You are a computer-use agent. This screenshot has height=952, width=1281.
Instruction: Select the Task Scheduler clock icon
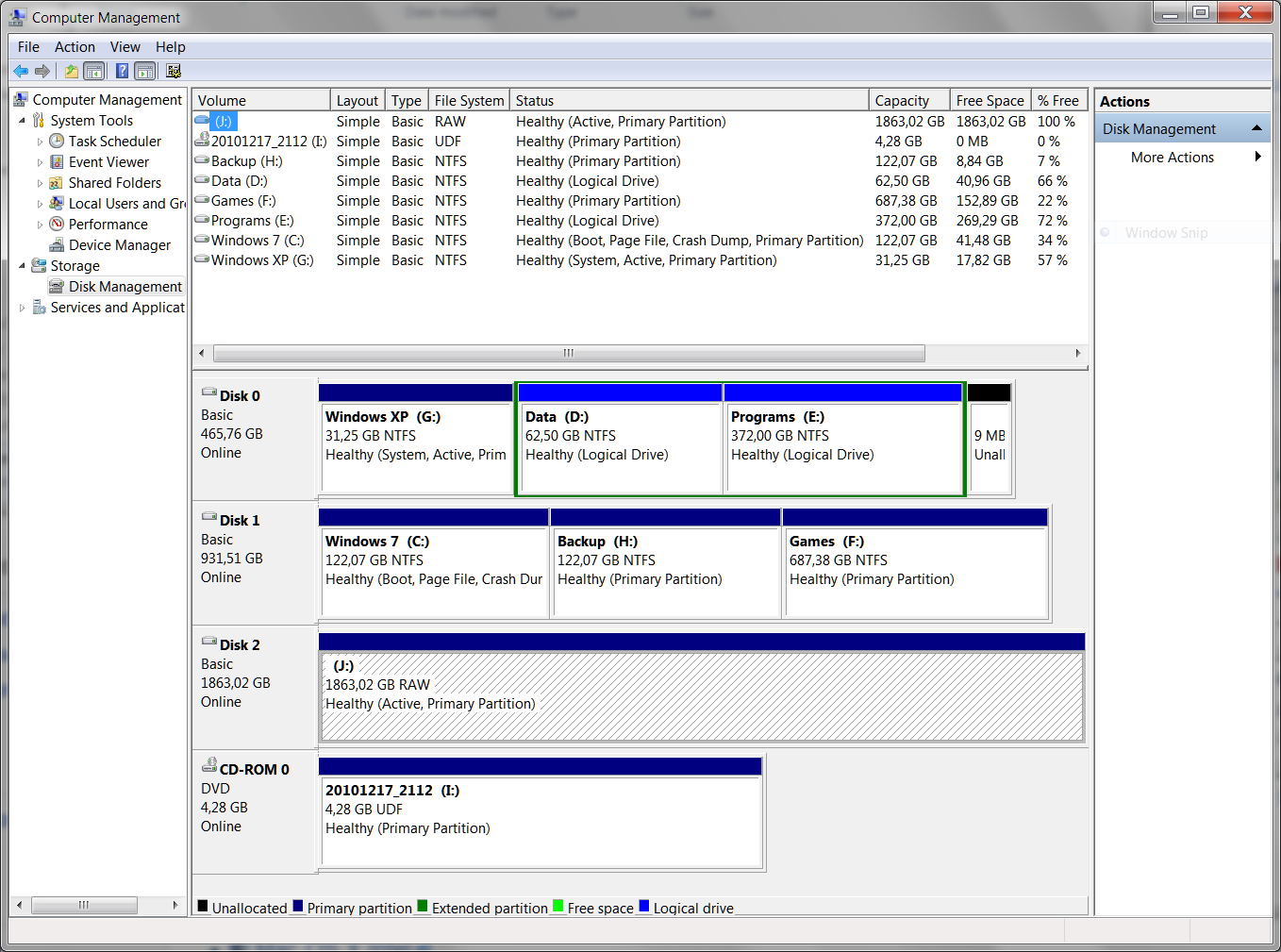57,141
